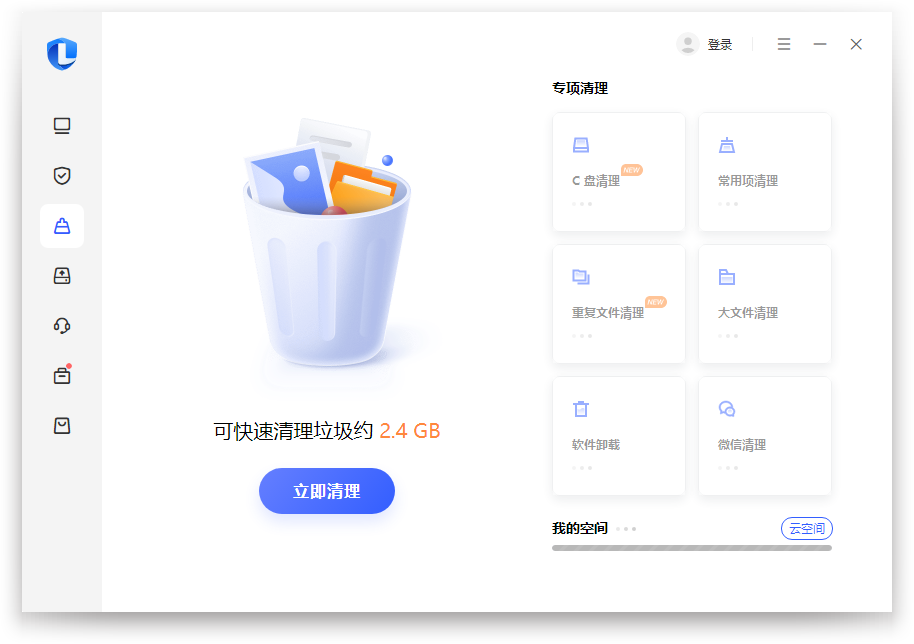Click the storage usage progress bar
This screenshot has height=644, width=914.
pos(690,547)
